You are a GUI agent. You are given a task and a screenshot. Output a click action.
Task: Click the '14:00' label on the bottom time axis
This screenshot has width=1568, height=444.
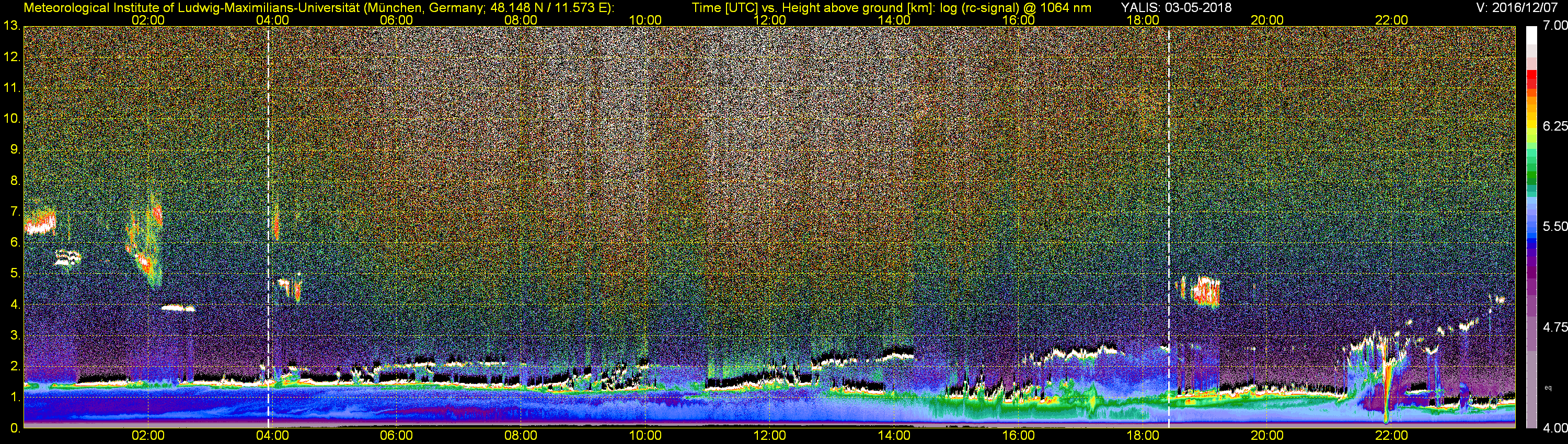tap(894, 436)
